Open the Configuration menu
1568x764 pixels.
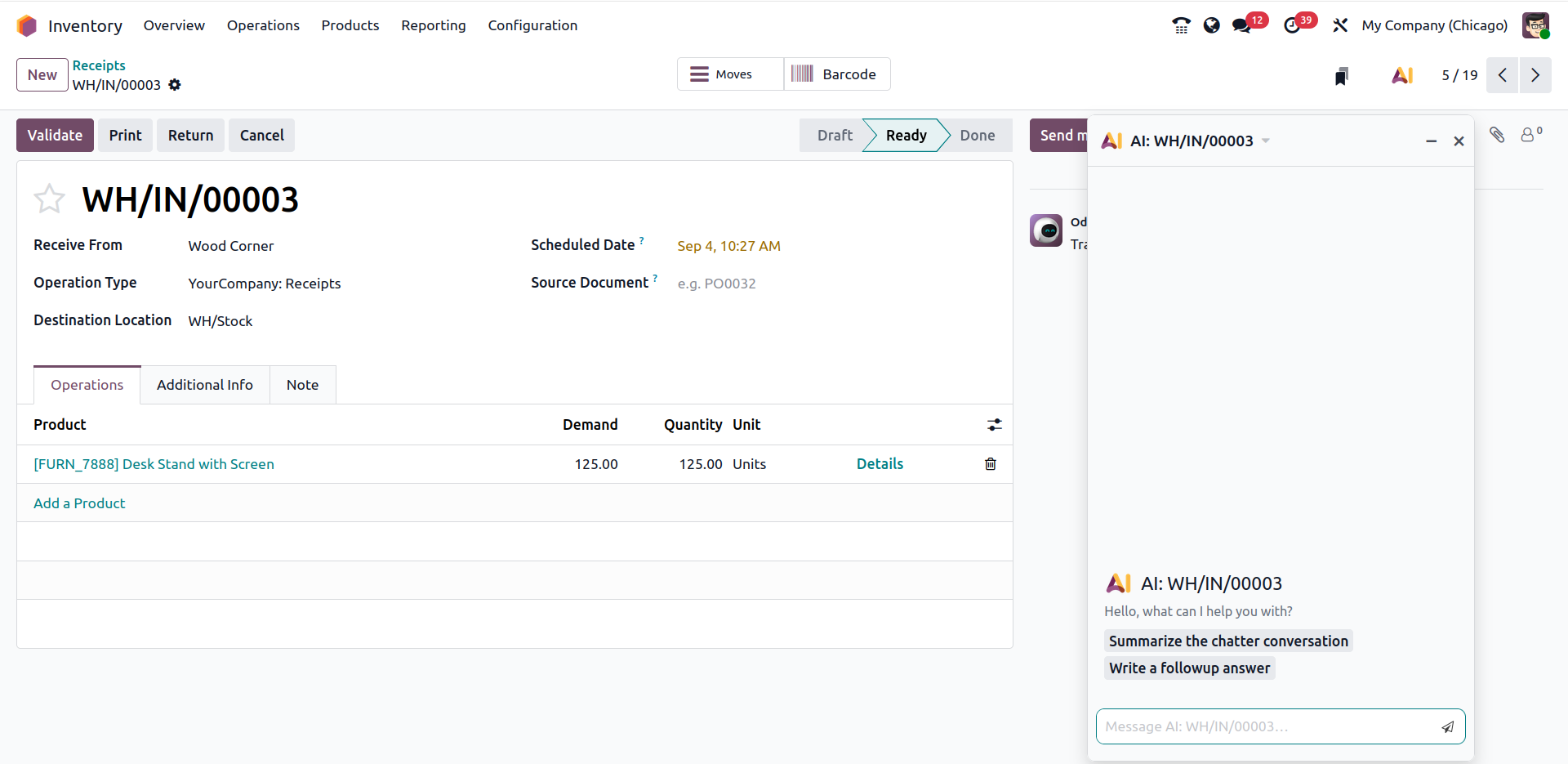click(532, 25)
